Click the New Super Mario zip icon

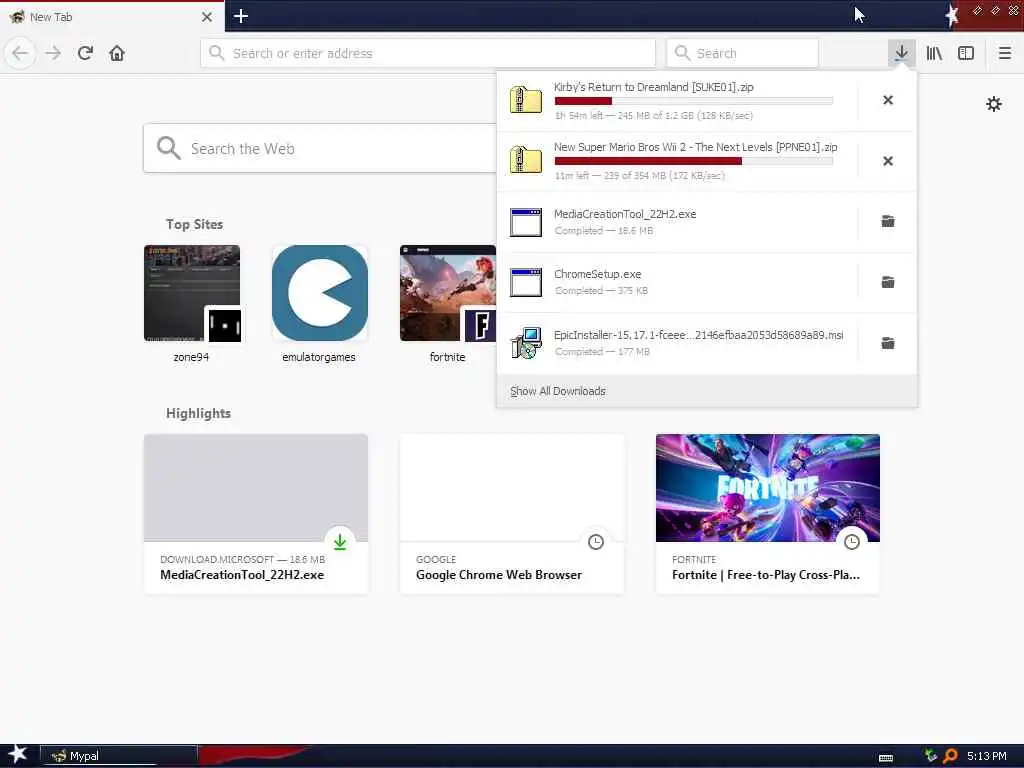point(526,161)
